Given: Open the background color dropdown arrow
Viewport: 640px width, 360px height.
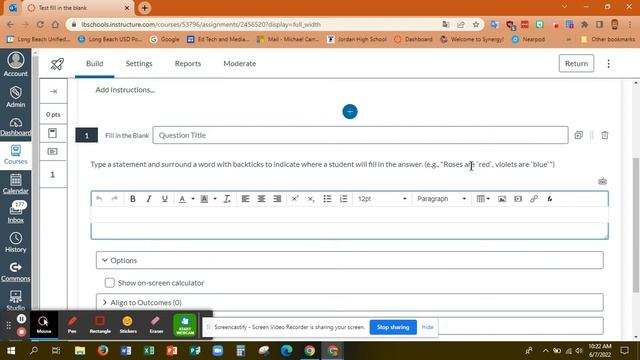Looking at the screenshot, I should click(x=215, y=199).
